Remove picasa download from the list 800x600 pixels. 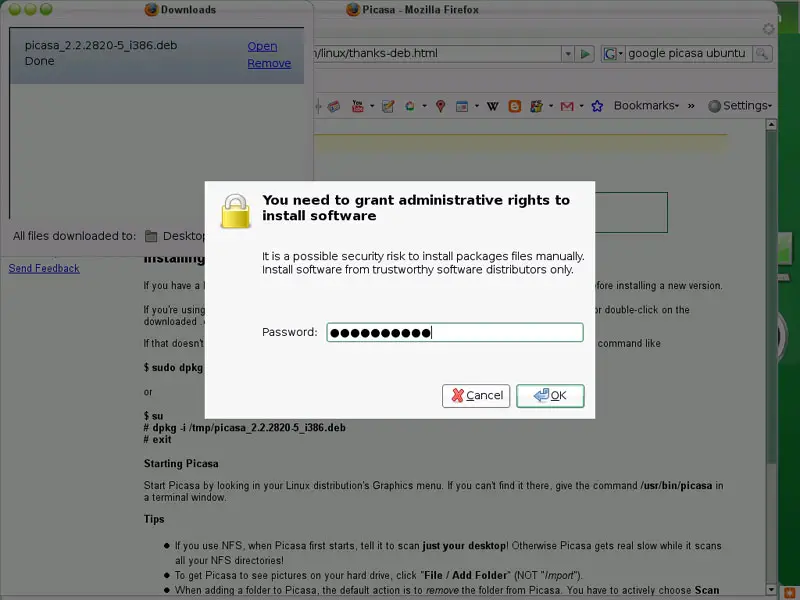point(269,63)
